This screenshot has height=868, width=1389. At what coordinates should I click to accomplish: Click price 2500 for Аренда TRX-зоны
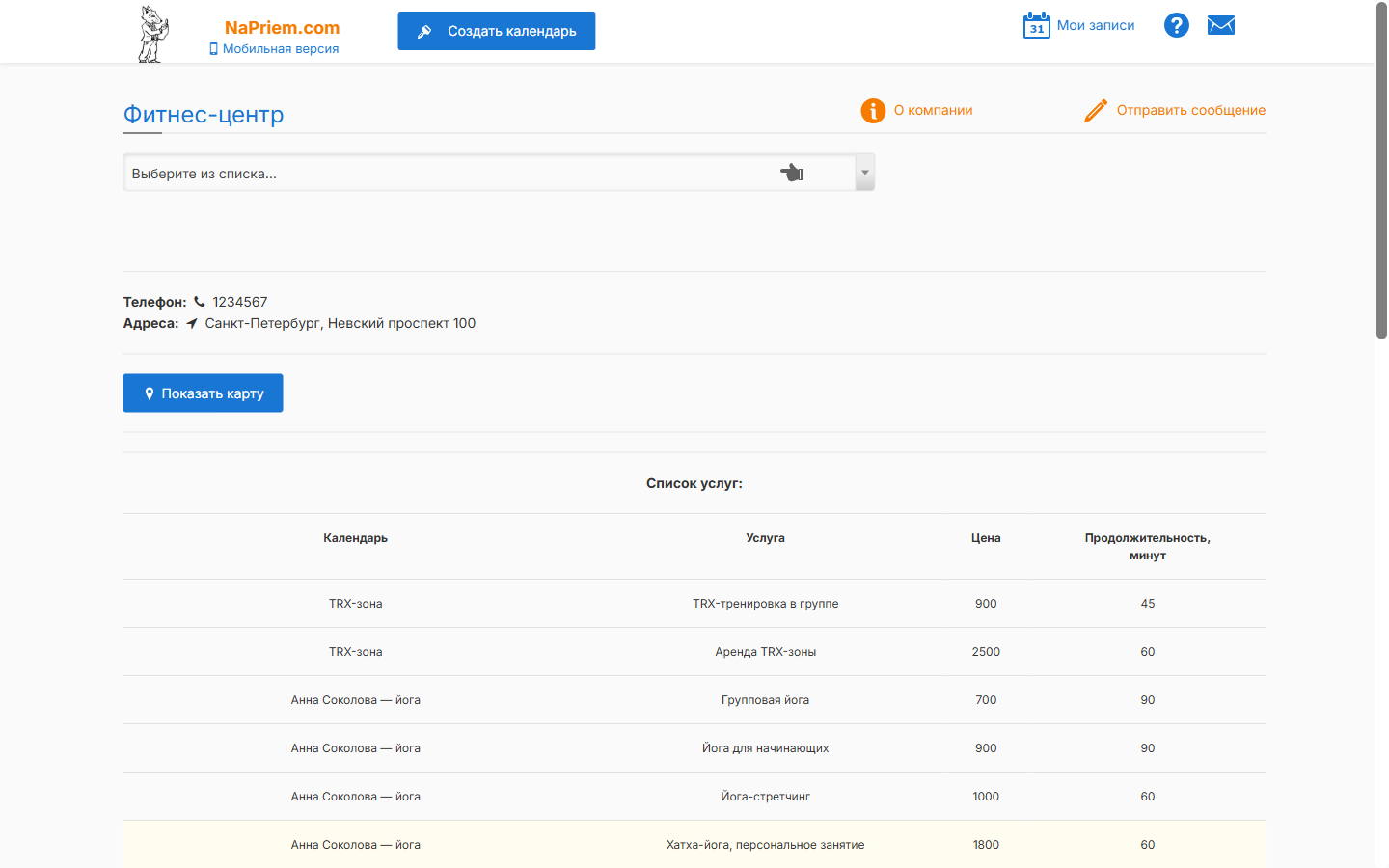pos(986,652)
